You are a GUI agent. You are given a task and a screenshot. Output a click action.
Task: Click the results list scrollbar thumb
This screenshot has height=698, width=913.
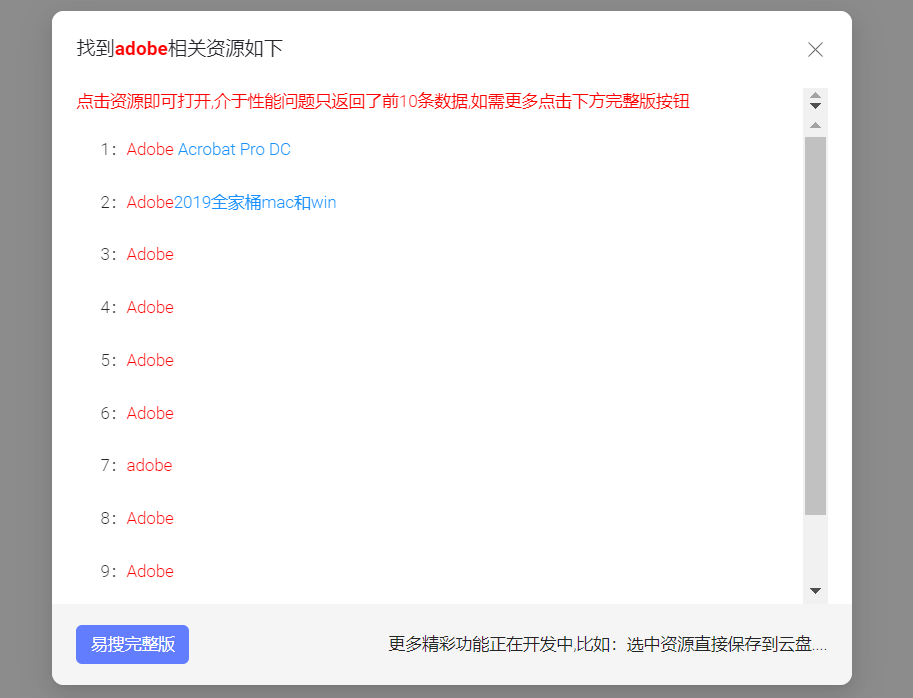tap(815, 326)
